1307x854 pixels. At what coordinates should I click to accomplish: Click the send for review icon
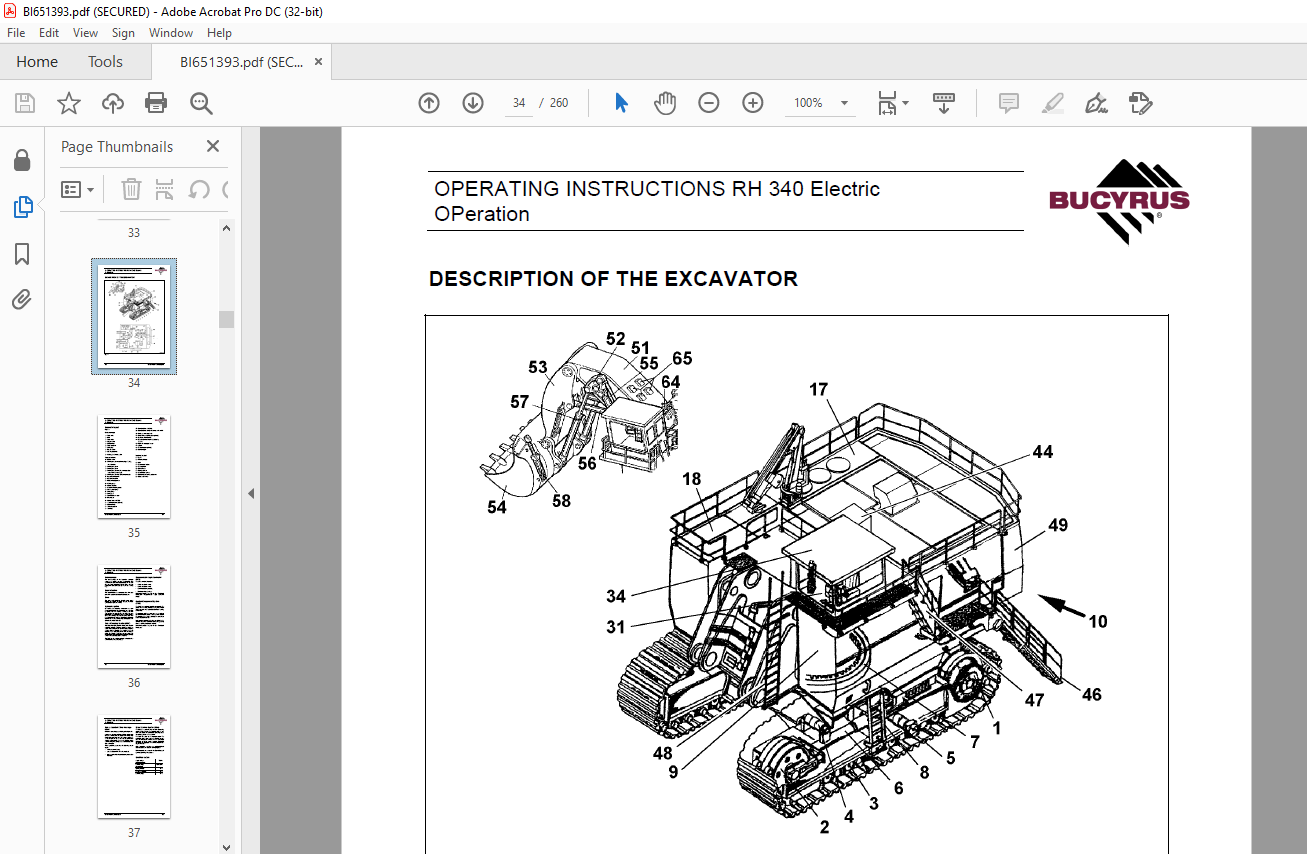1141,103
